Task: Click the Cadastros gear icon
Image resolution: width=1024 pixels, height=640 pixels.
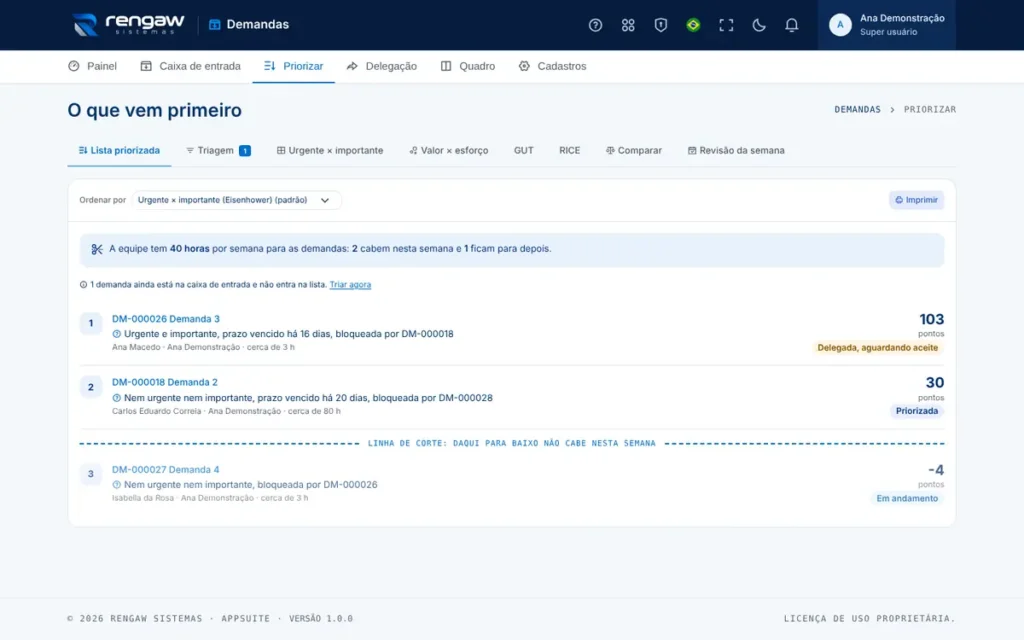Action: coord(524,66)
